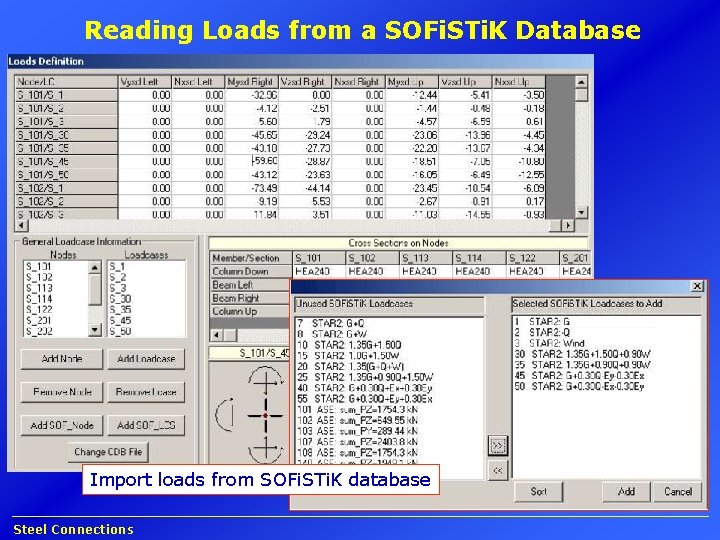Click the Sort button in loadcase dialog

click(538, 492)
